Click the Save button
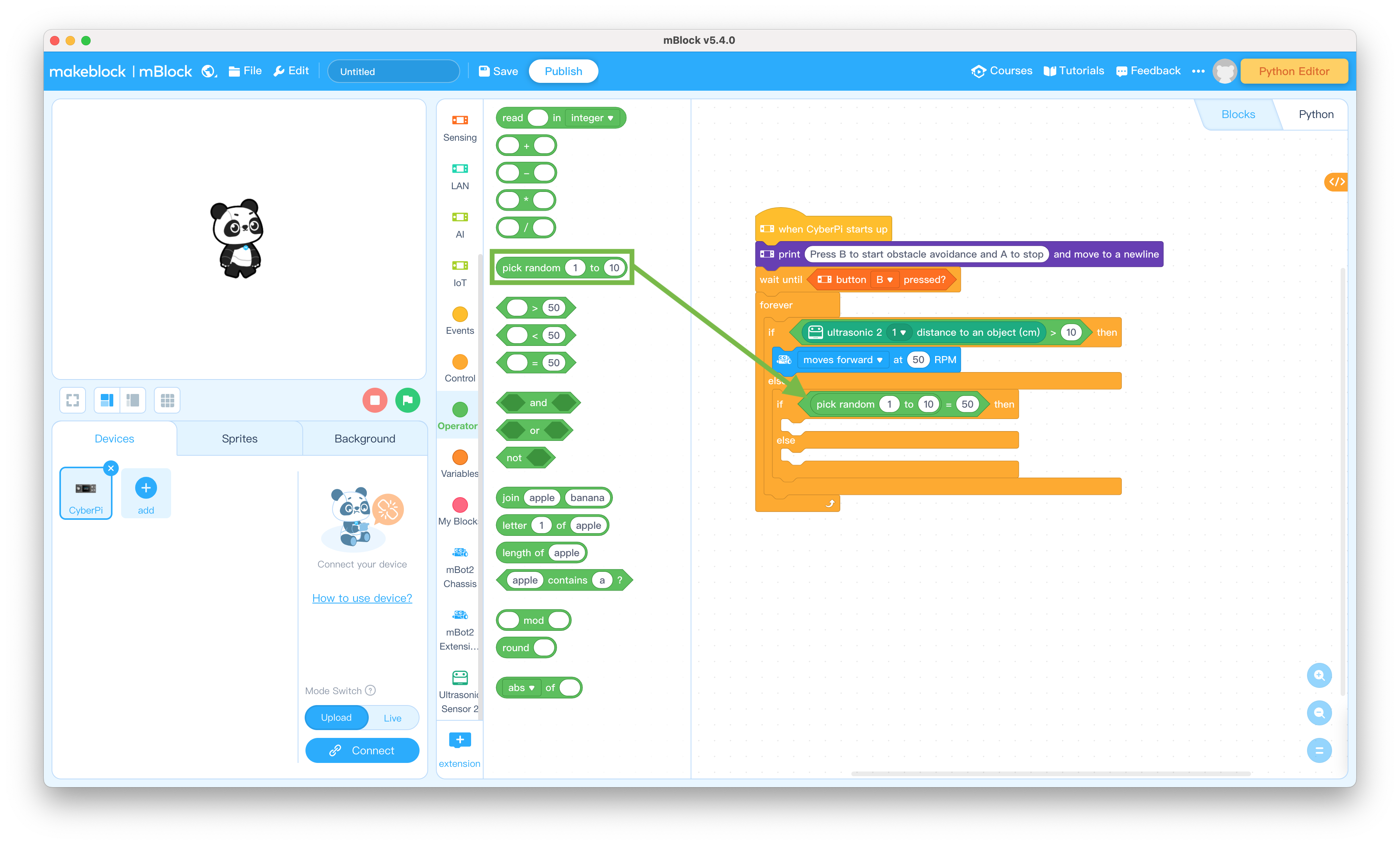The height and width of the screenshot is (845, 1400). pyautogui.click(x=498, y=71)
